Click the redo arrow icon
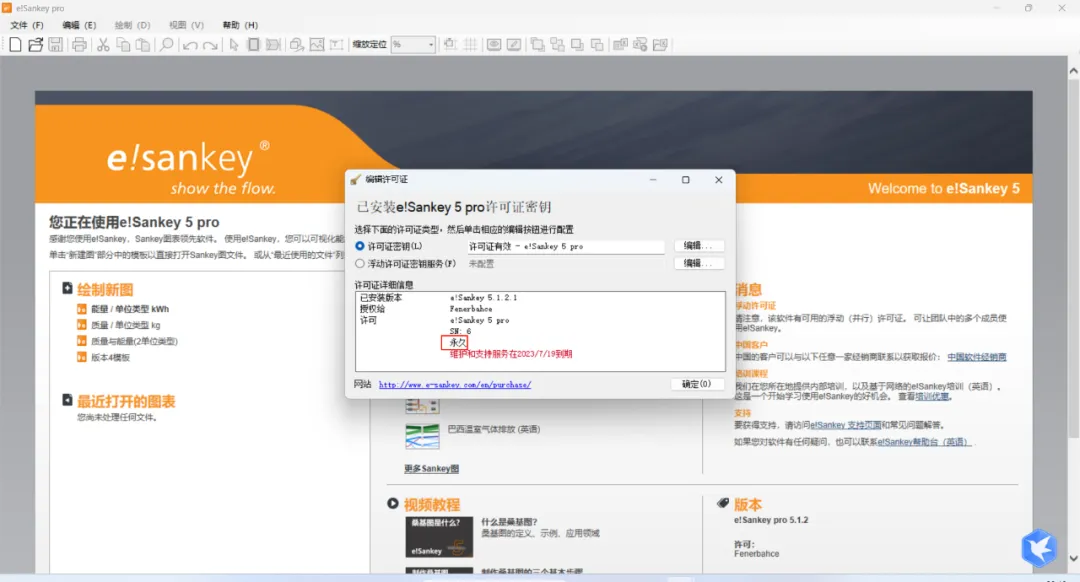The height and width of the screenshot is (582, 1080). [210, 45]
